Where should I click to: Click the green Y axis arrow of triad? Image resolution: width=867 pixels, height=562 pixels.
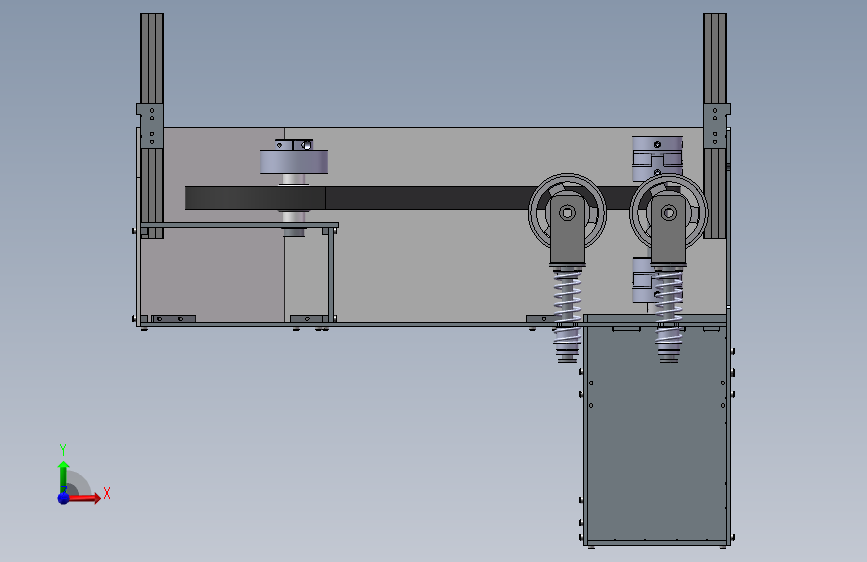point(63,477)
